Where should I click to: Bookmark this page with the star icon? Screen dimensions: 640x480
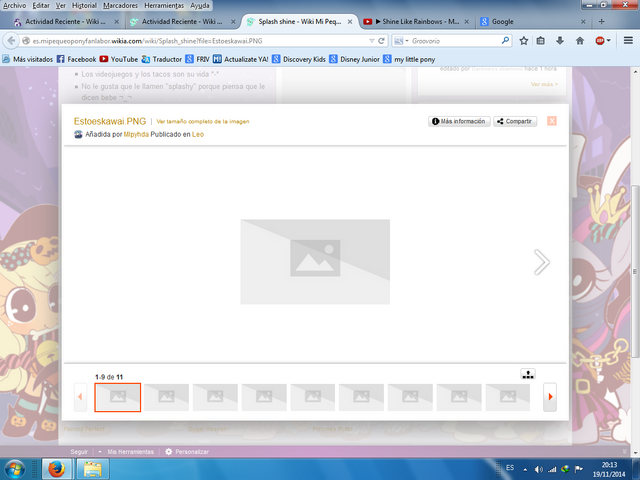coord(524,40)
